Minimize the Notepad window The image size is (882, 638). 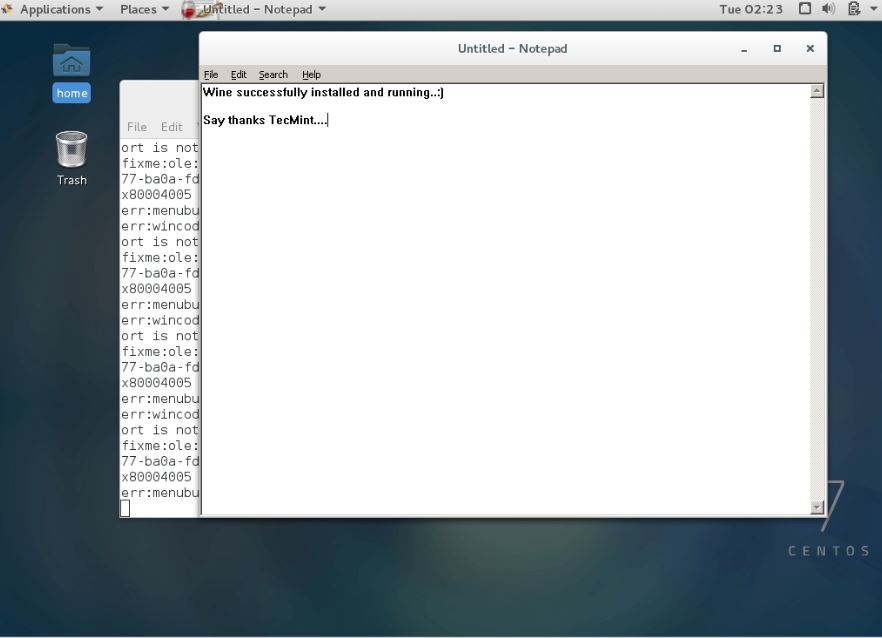(744, 50)
